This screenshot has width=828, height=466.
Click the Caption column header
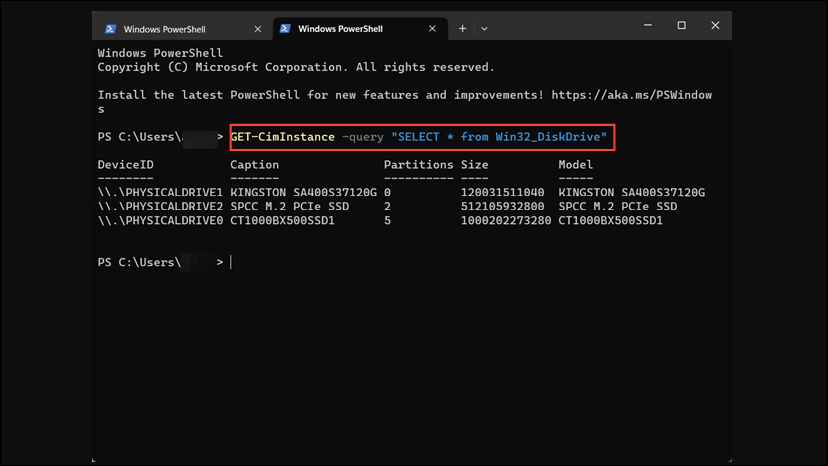pyautogui.click(x=255, y=165)
